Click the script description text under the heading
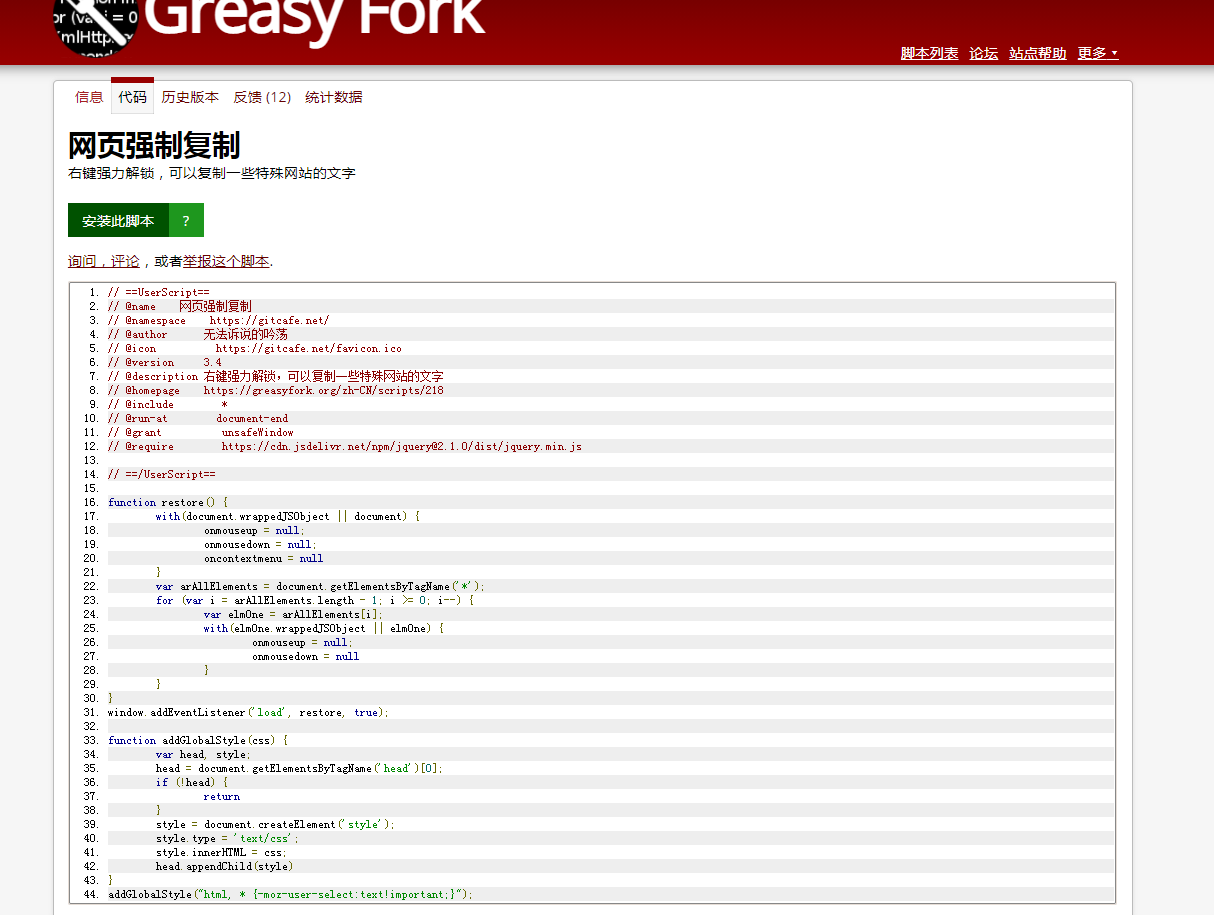Image resolution: width=1214 pixels, height=915 pixels. click(212, 173)
